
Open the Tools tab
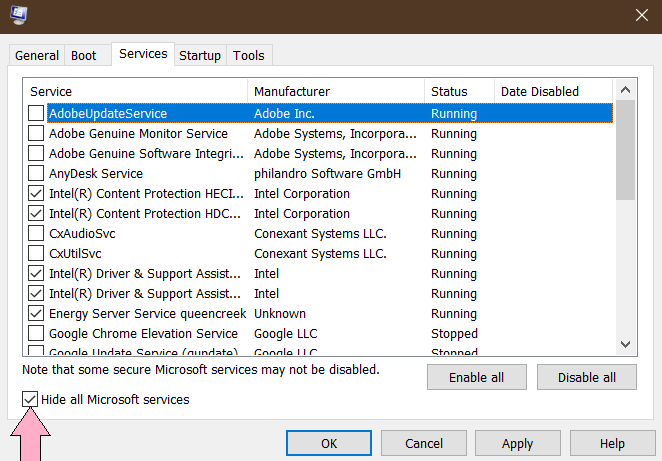point(249,55)
